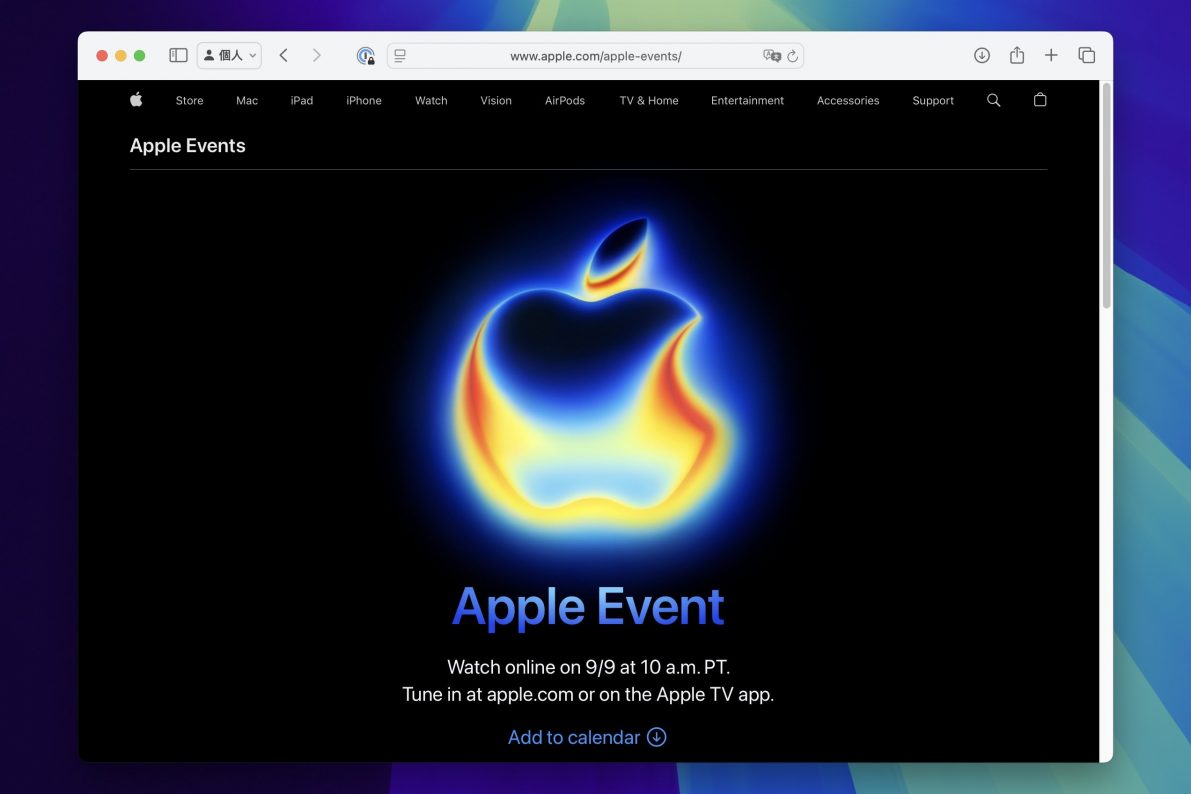Open the 個人 profile dropdown
This screenshot has width=1191, height=794.
pyautogui.click(x=229, y=56)
